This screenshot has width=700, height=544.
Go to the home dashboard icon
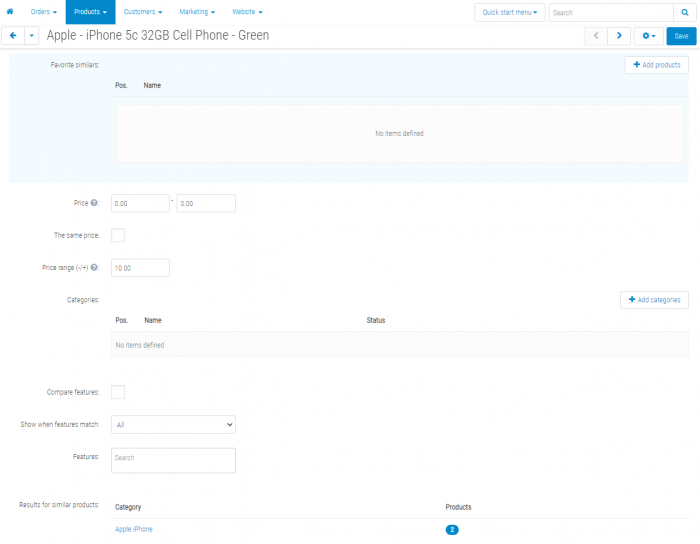[x=10, y=12]
